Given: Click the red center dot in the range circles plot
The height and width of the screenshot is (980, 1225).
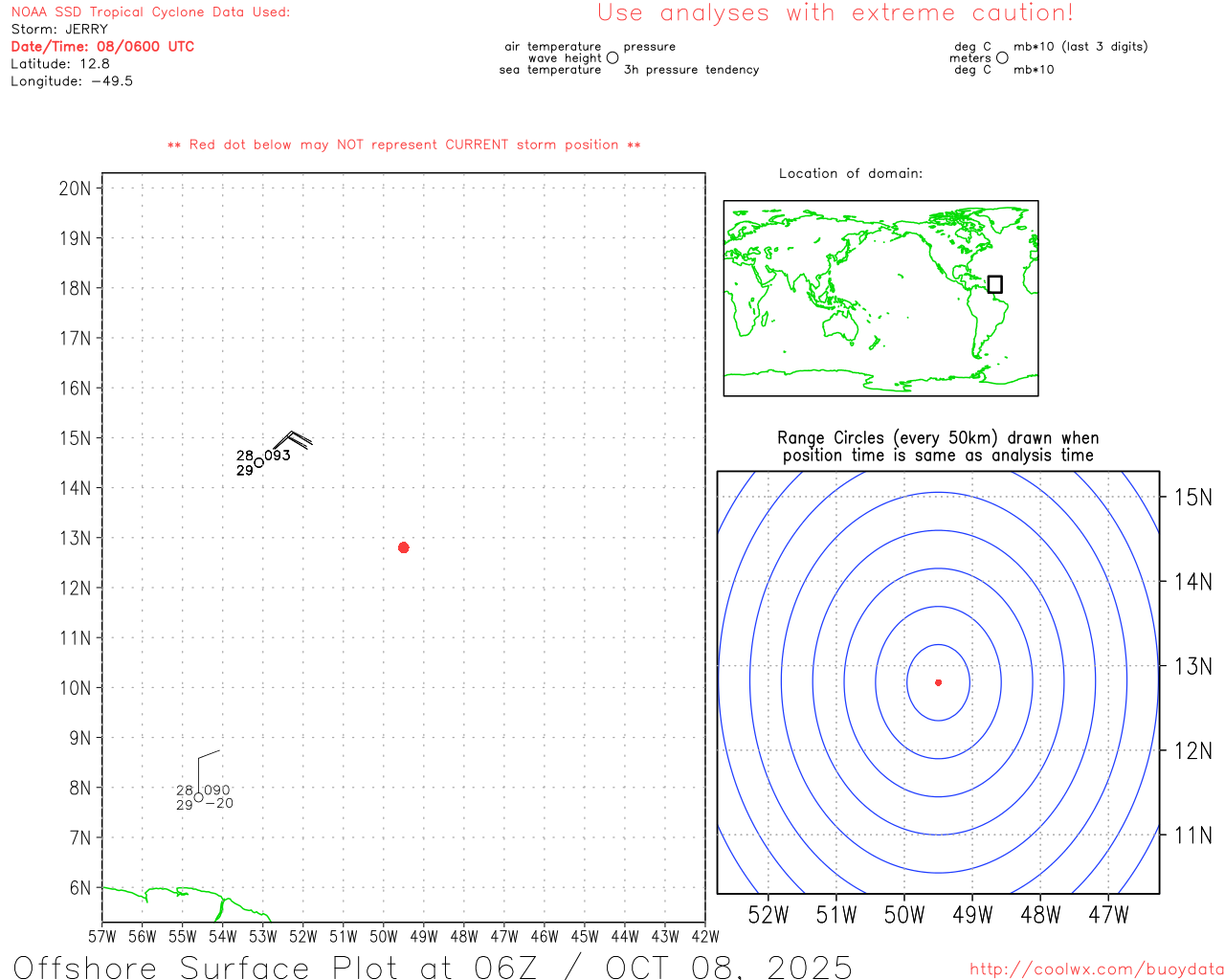Looking at the screenshot, I should [x=938, y=682].
